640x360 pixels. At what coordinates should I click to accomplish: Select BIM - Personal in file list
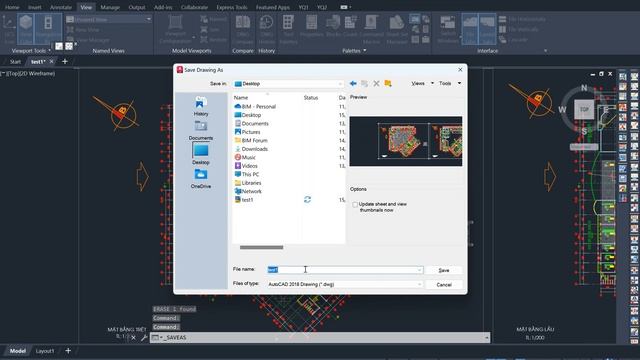255,107
